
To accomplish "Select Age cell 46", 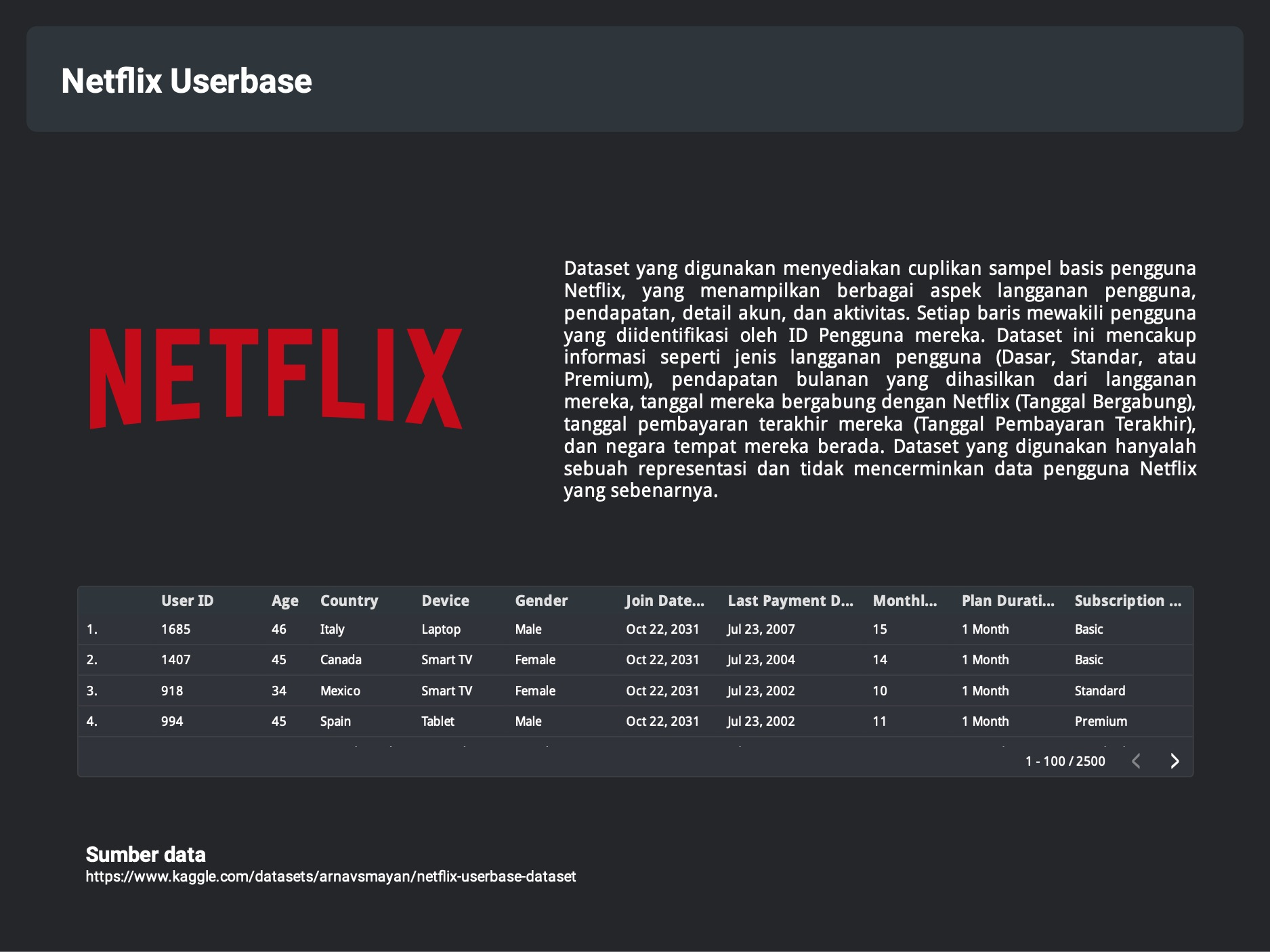I will pos(279,629).
